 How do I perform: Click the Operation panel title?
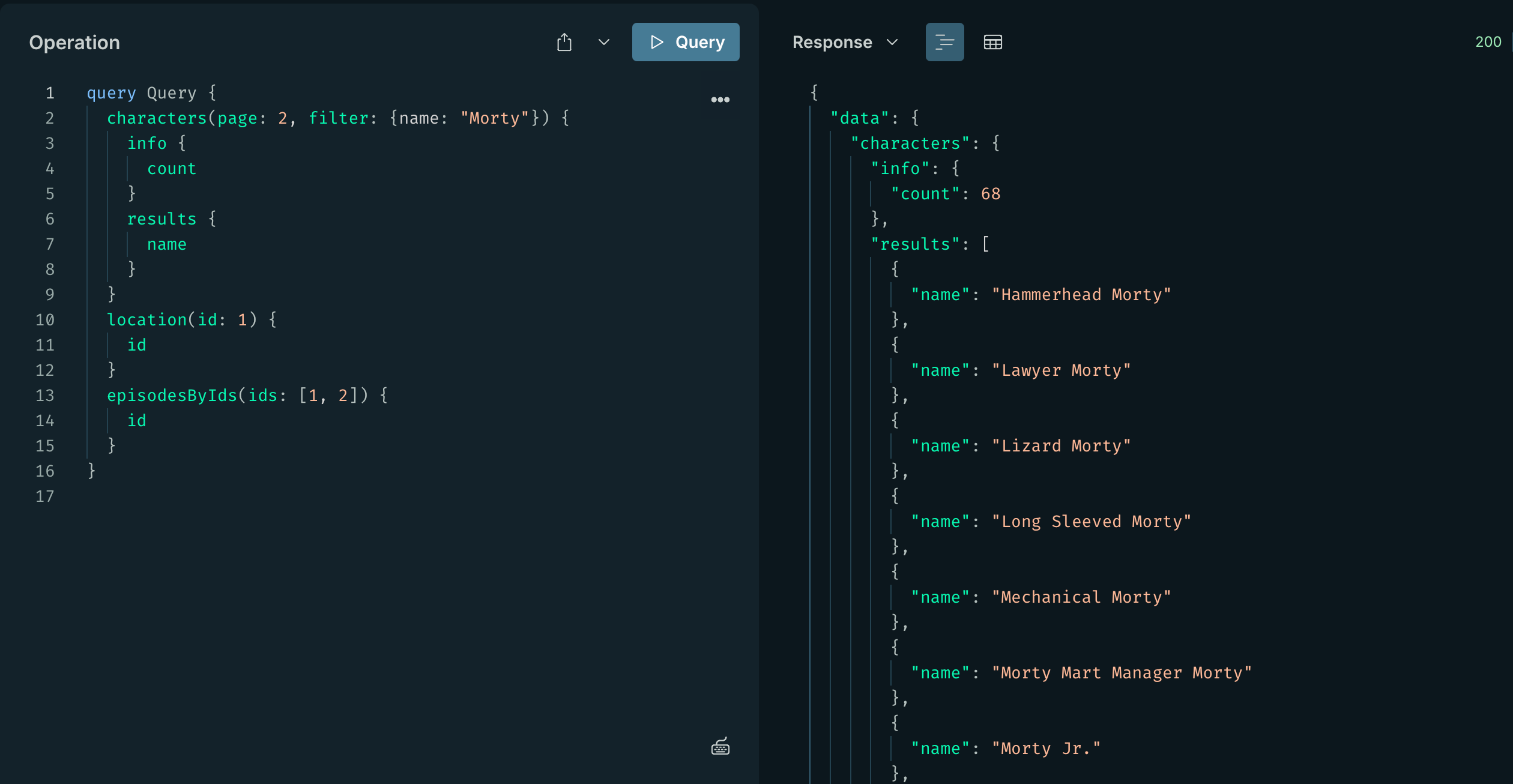click(74, 43)
